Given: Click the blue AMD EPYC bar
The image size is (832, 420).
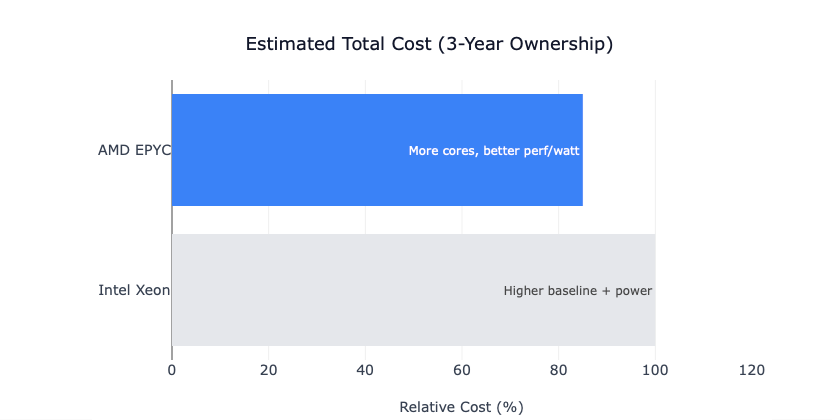Looking at the screenshot, I should [x=377, y=150].
